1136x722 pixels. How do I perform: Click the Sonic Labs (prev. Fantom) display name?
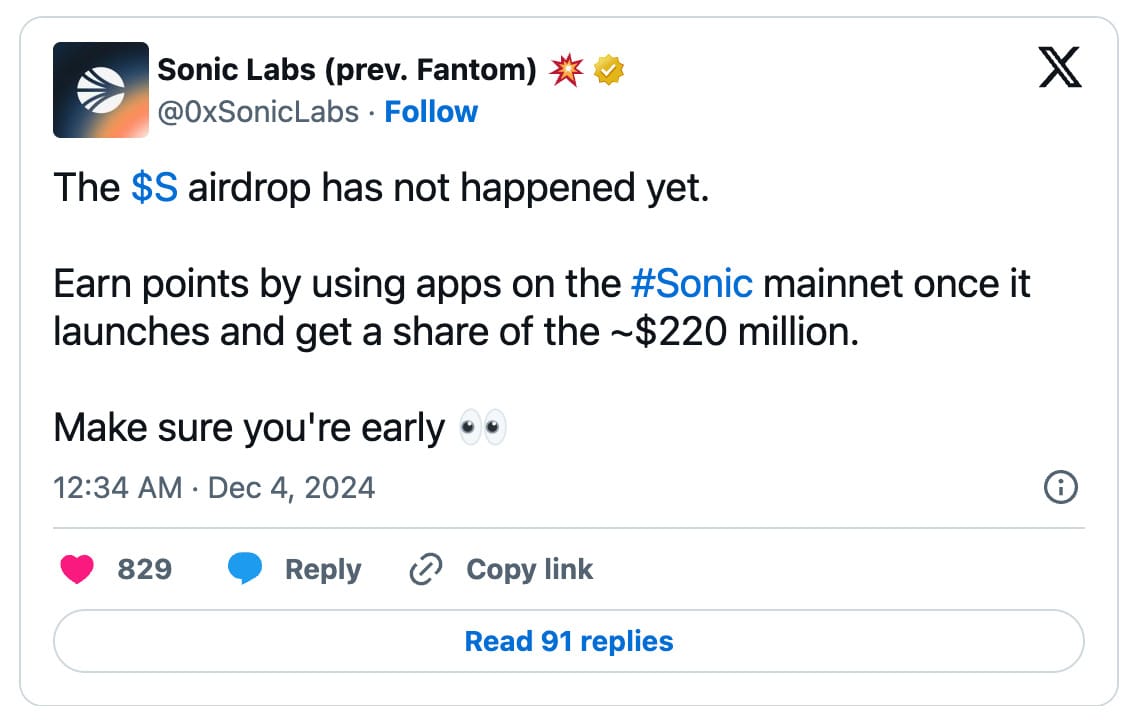[x=347, y=70]
